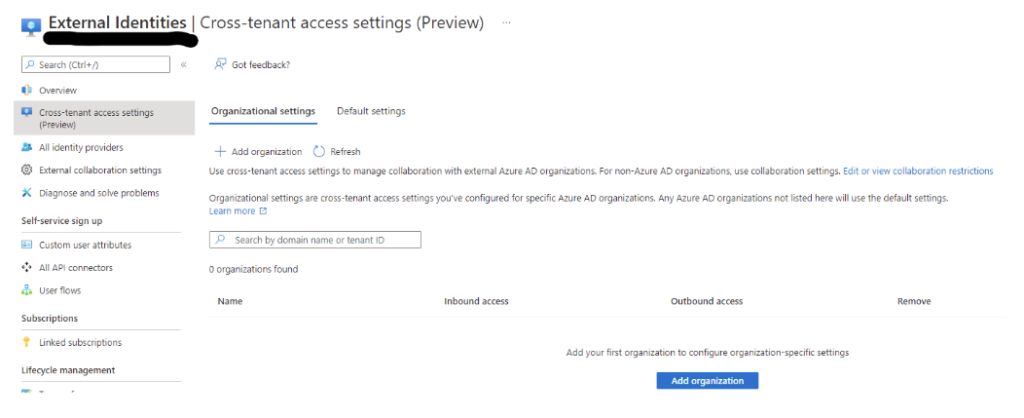Click the External collaboration settings gear icon
Viewport: 1024px width, 418px height.
pos(27,170)
